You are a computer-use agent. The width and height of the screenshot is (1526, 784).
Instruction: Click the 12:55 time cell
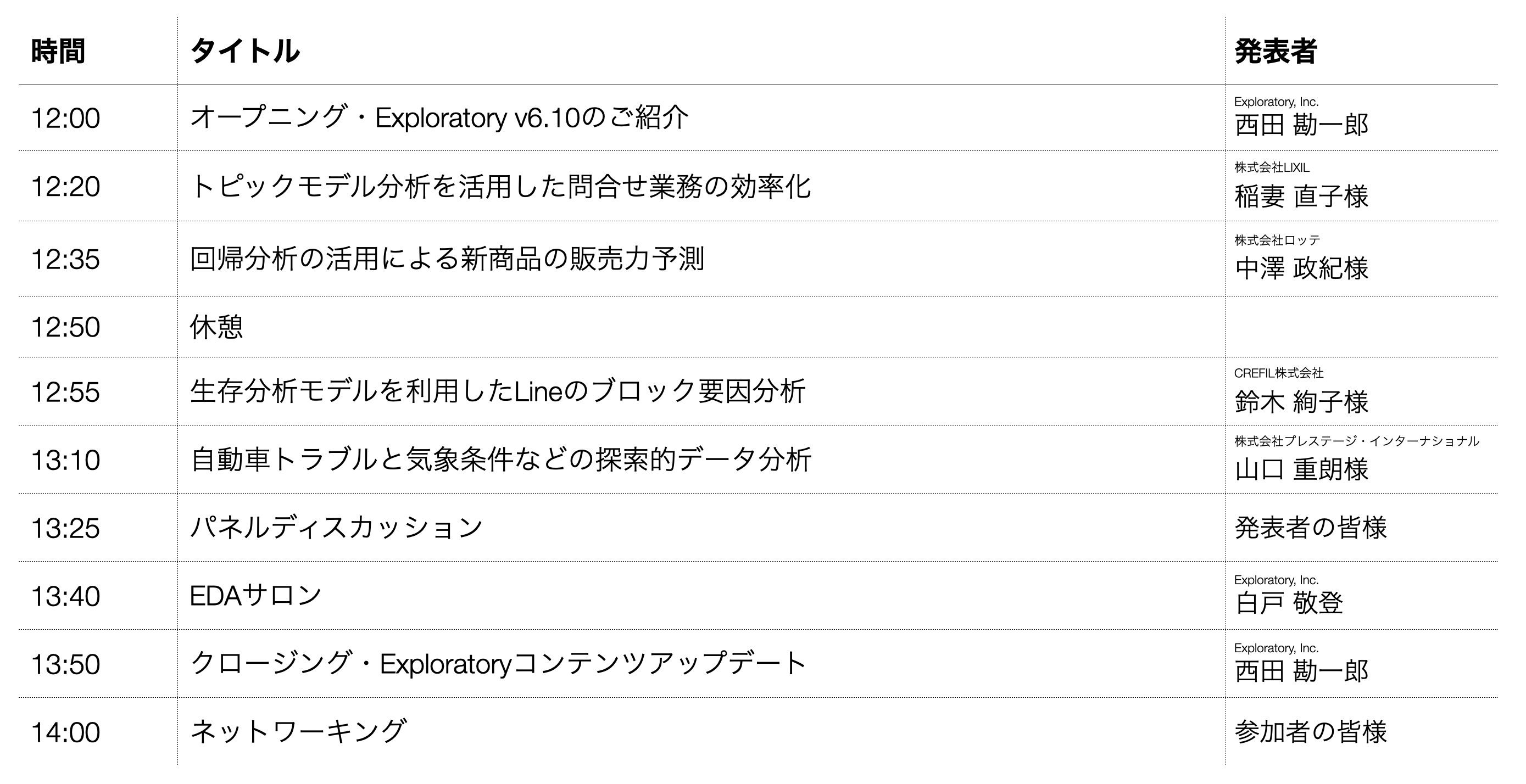65,392
